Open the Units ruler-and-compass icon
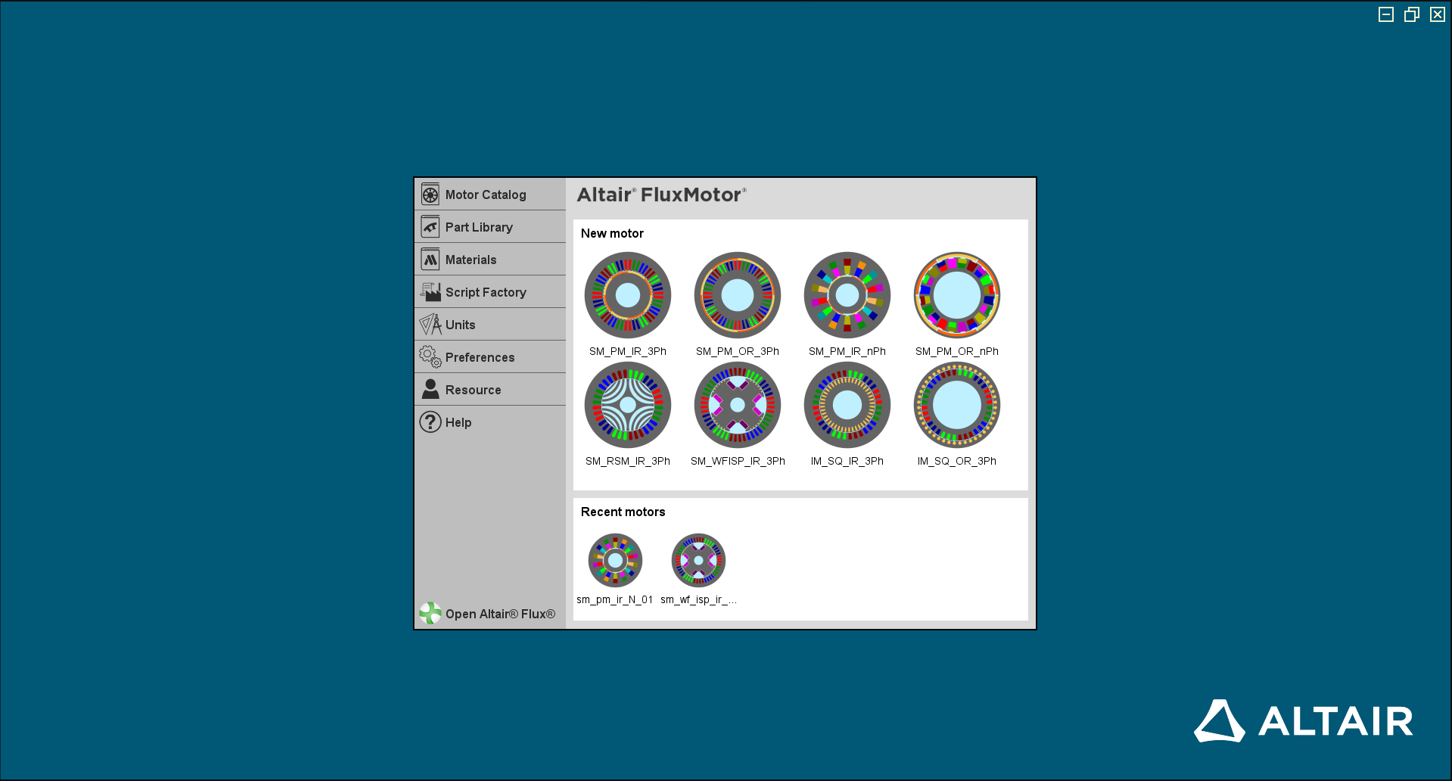1452x783 pixels. [430, 325]
